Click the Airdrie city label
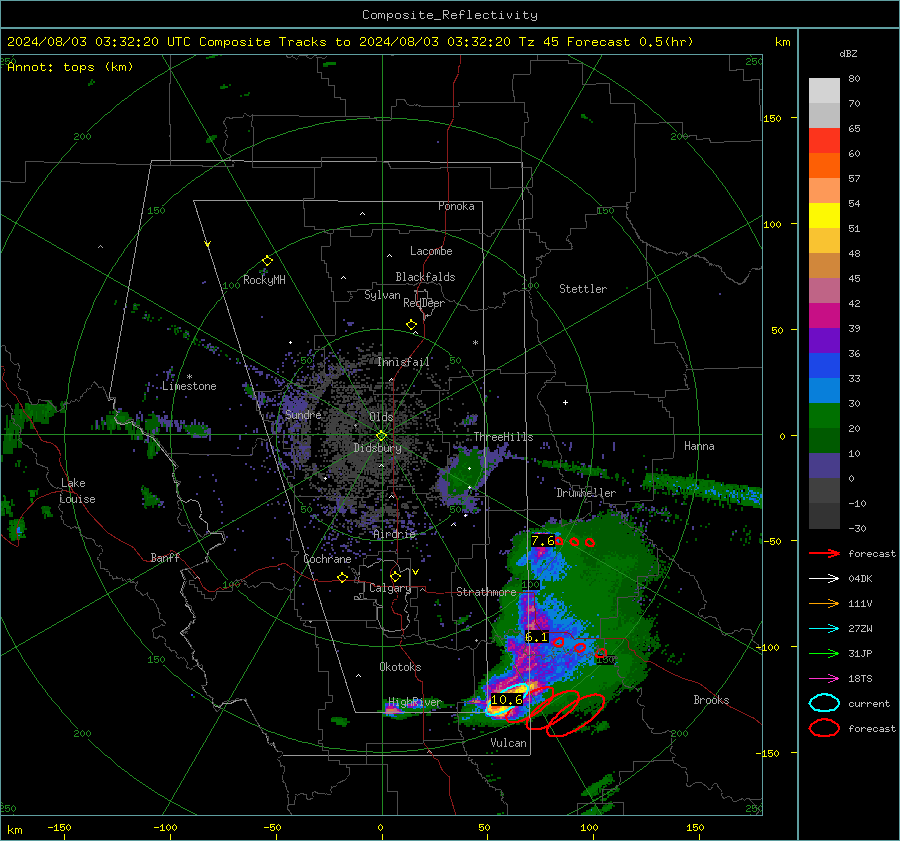 394,534
